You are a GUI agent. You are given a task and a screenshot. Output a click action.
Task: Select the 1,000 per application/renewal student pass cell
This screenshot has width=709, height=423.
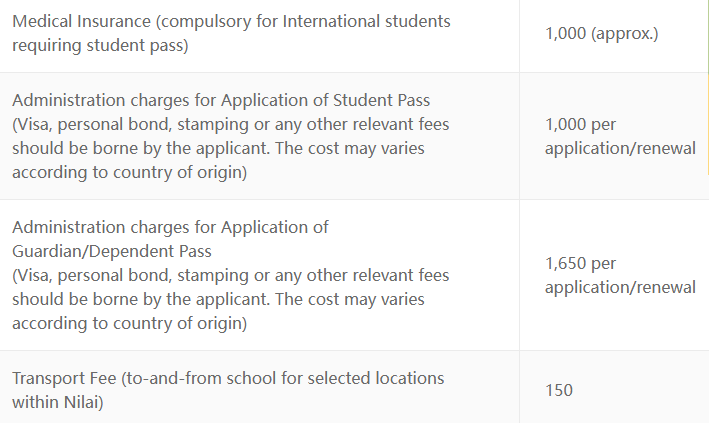coord(620,136)
